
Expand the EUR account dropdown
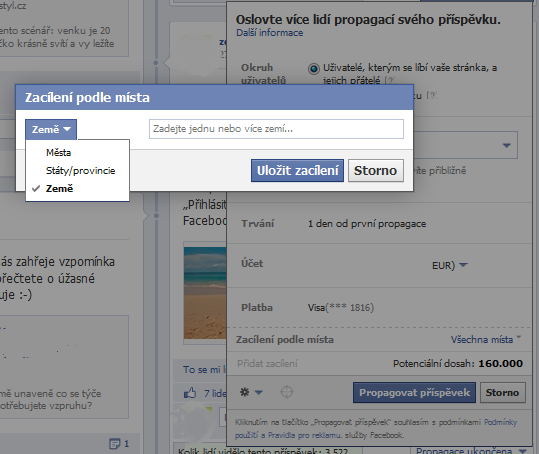pyautogui.click(x=463, y=265)
